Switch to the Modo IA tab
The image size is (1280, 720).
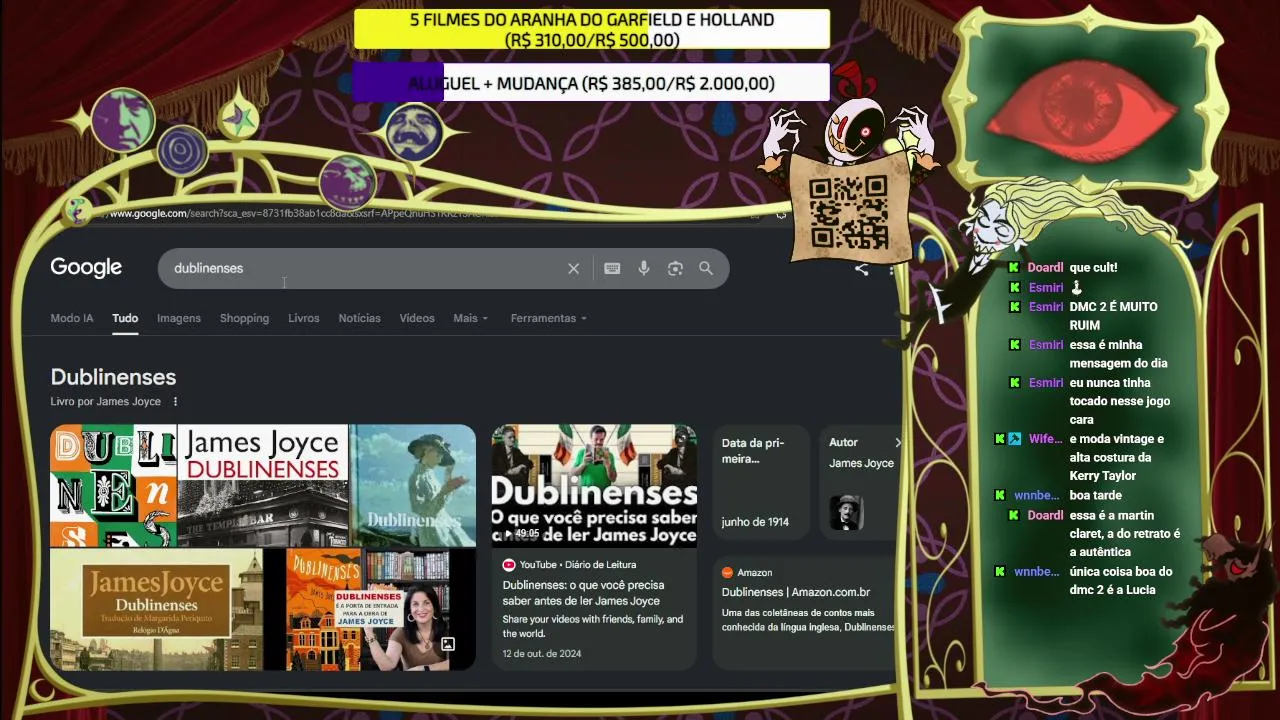pos(72,318)
